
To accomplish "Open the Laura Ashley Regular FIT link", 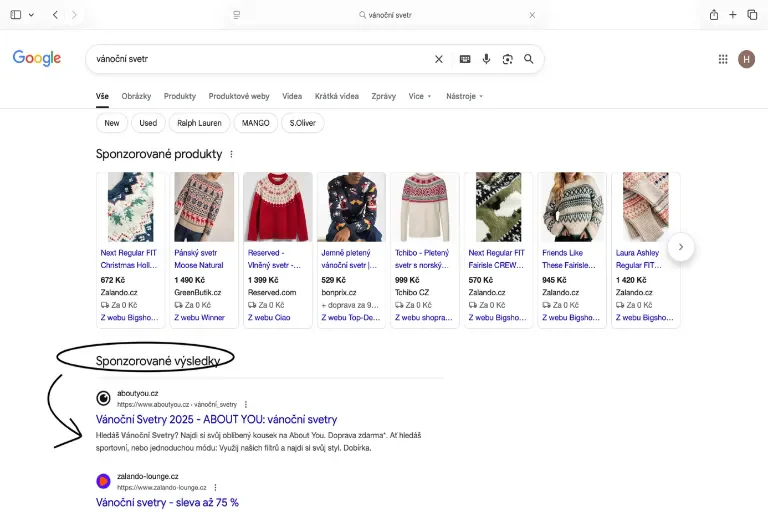I will pos(639,259).
